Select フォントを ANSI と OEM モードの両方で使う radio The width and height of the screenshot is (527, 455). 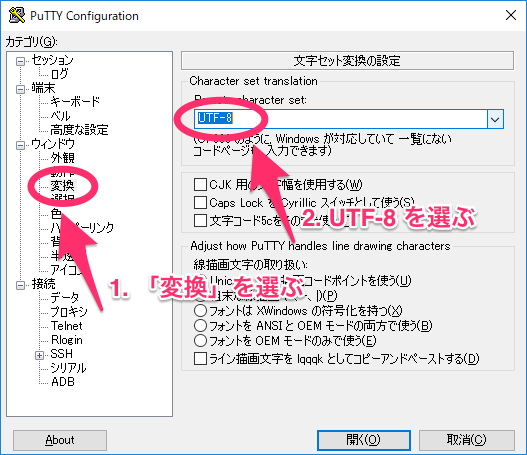[200, 325]
